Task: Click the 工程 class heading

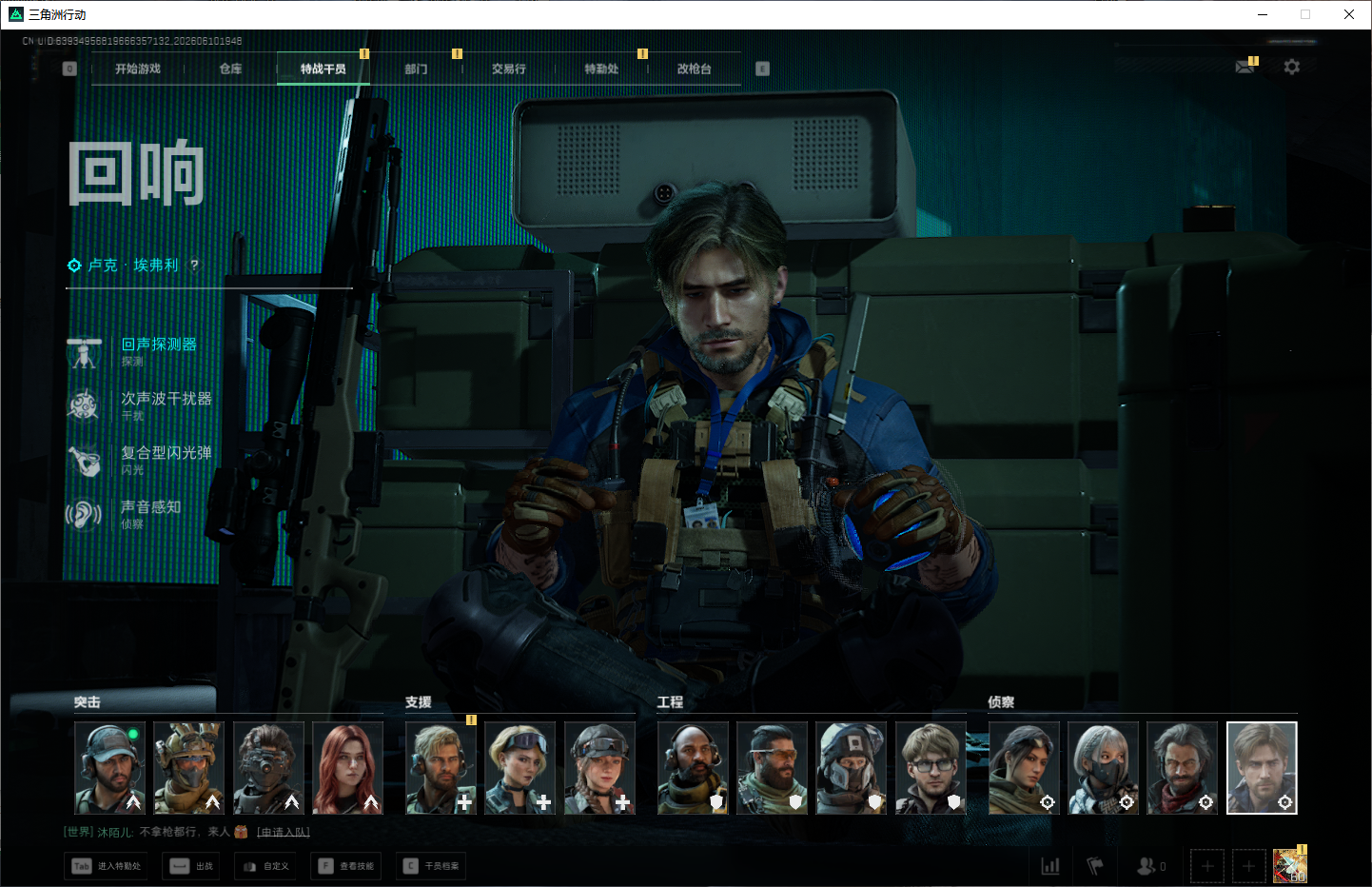Action: pos(671,702)
